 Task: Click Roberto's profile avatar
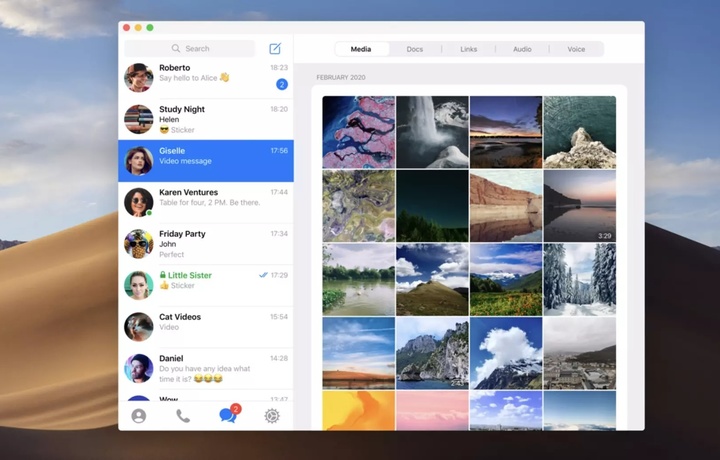coord(139,78)
